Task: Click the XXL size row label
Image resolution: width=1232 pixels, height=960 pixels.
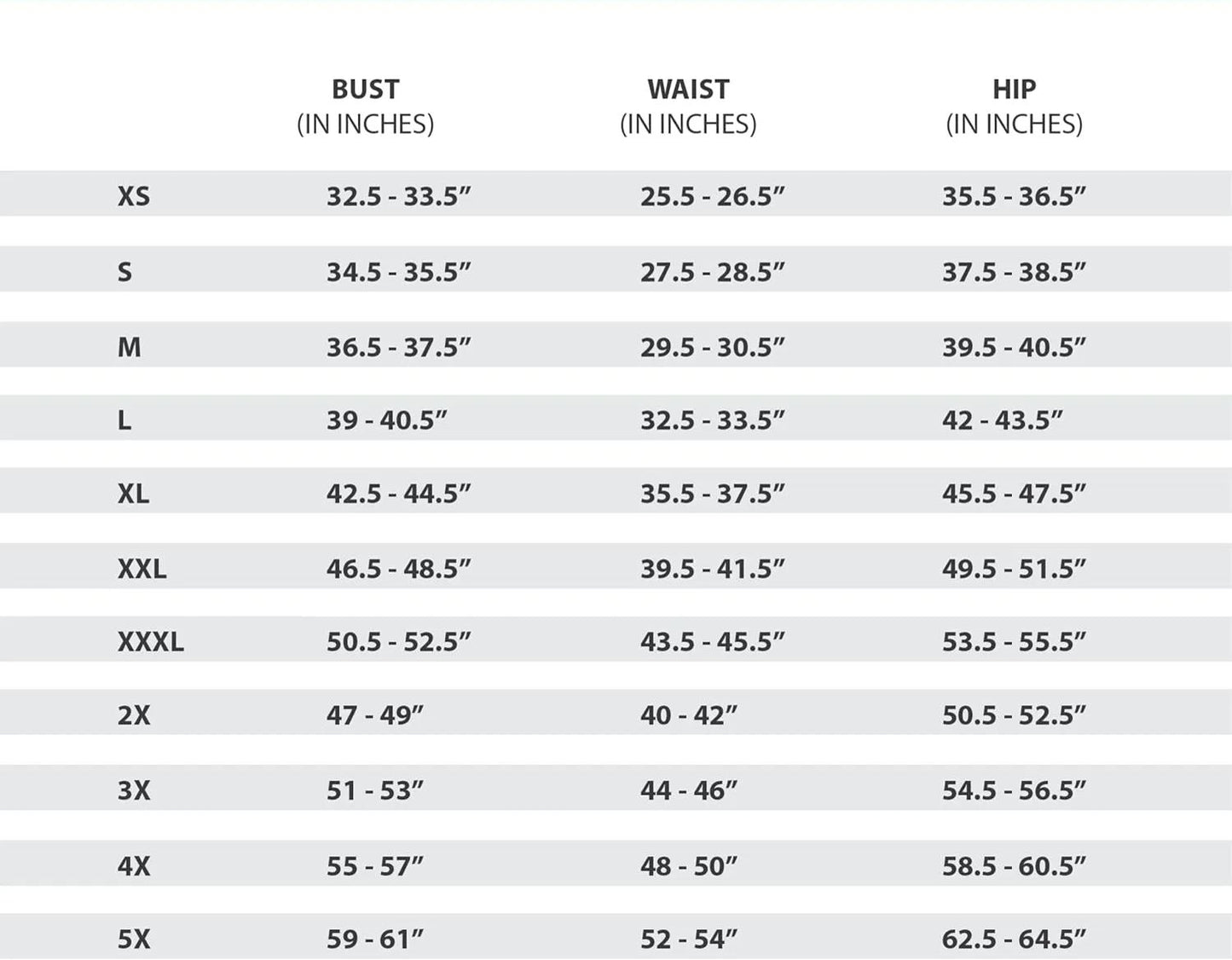Action: point(142,569)
